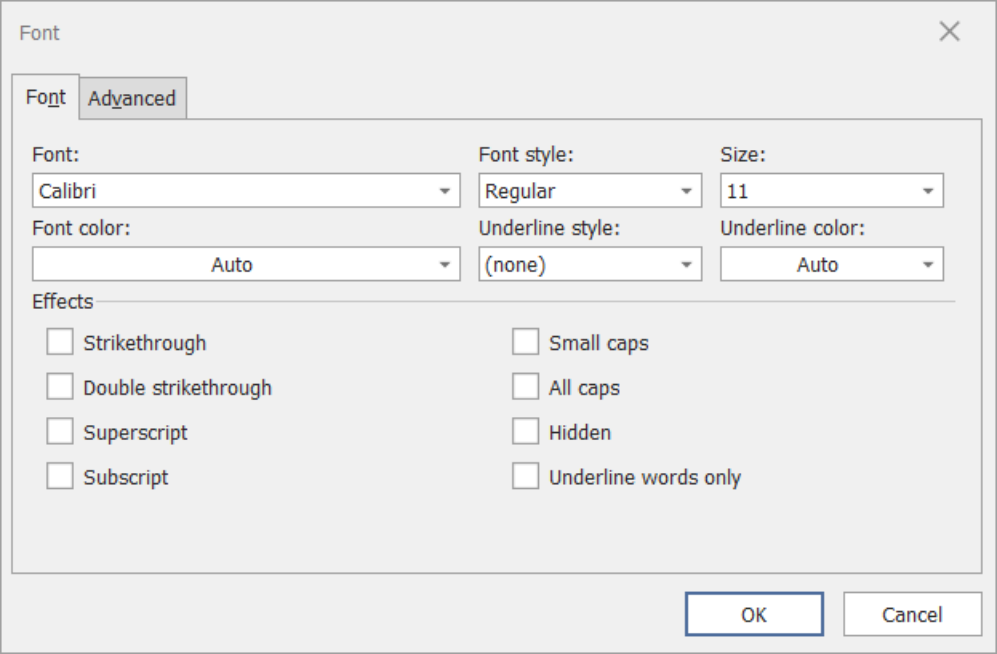
Task: Enable Underline words only
Action: coord(526,477)
